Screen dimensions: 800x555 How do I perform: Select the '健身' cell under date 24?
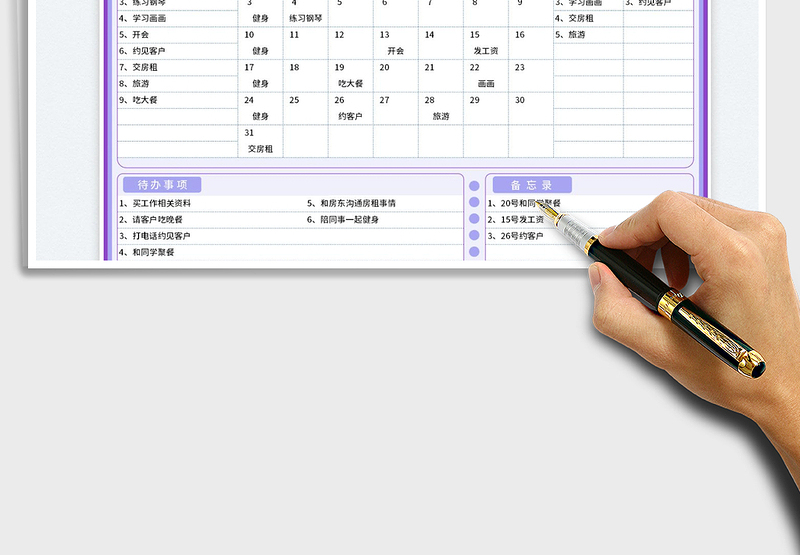coord(260,116)
